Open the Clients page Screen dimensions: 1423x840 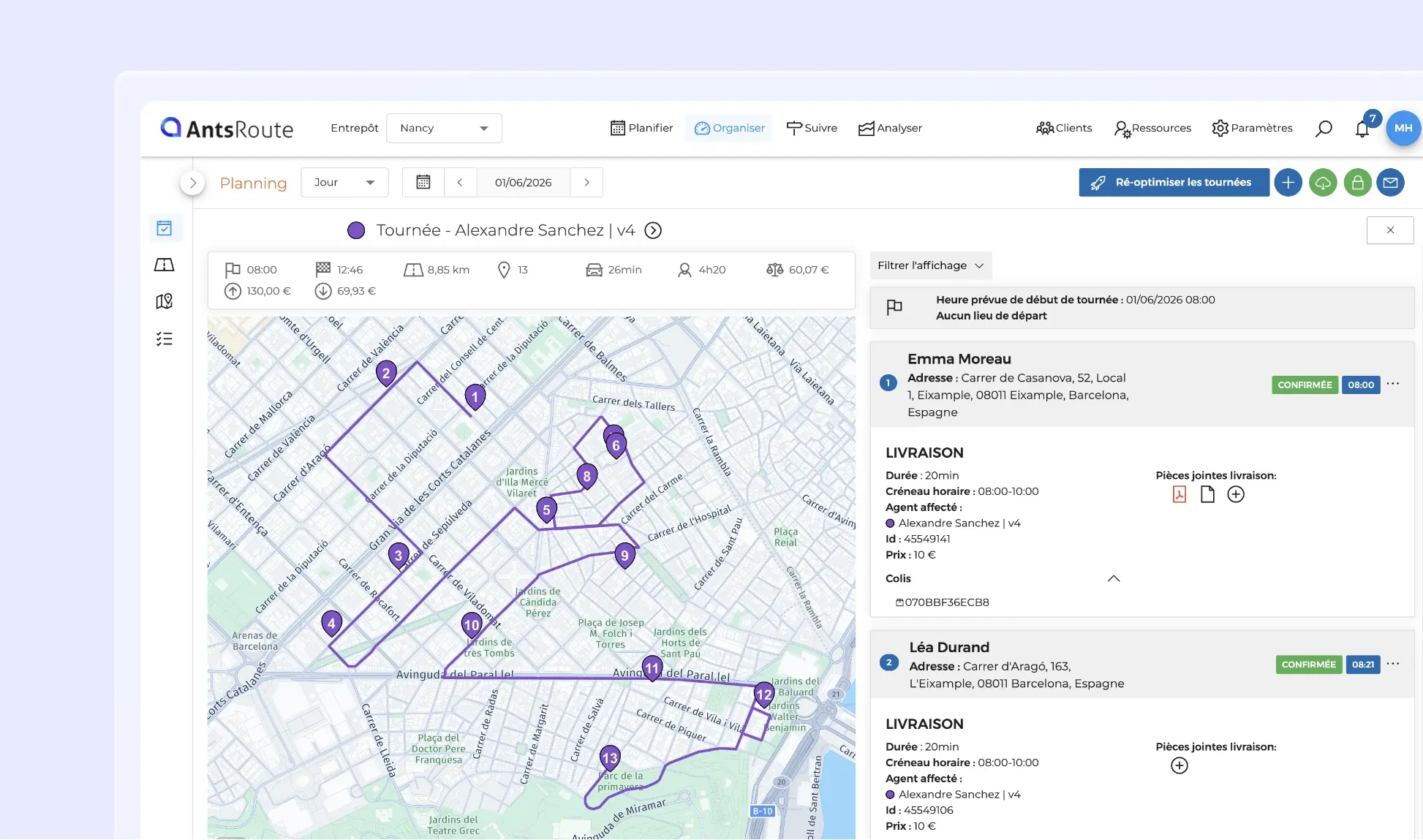coord(1064,128)
